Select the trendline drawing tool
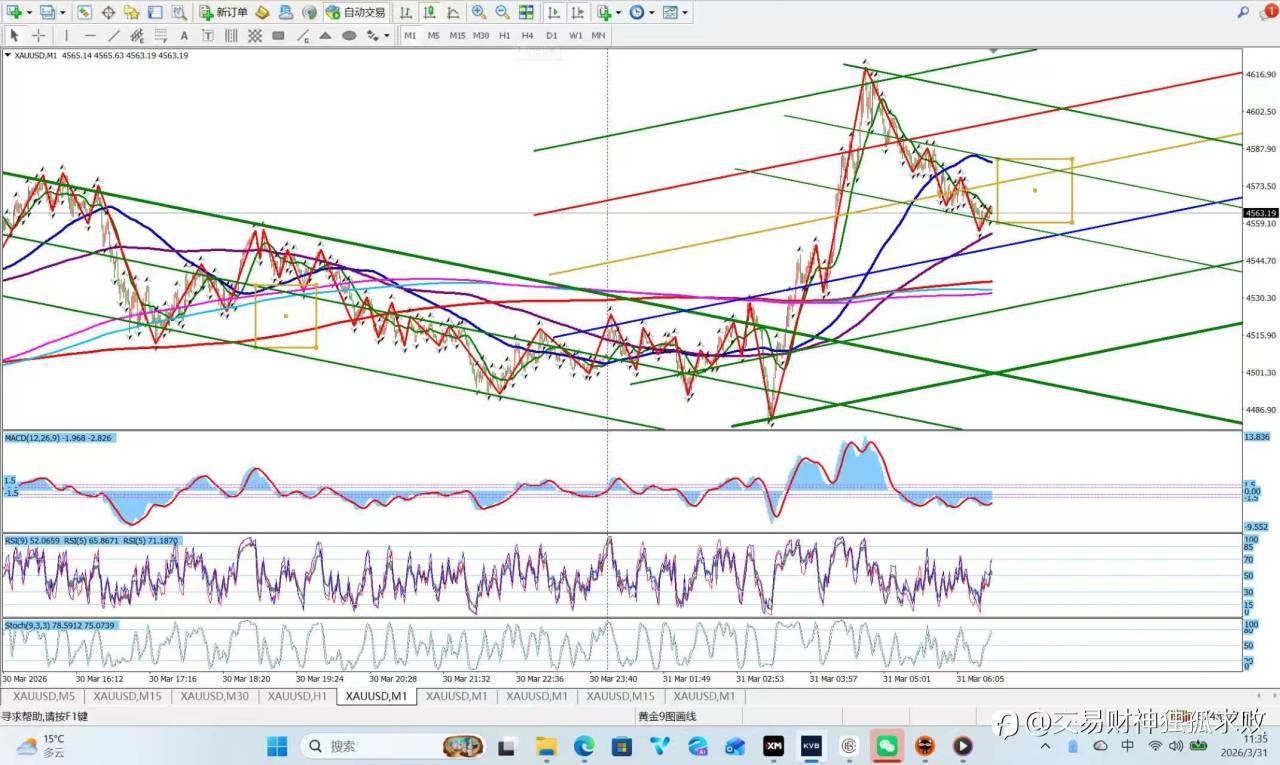Viewport: 1280px width, 765px height. tap(113, 35)
